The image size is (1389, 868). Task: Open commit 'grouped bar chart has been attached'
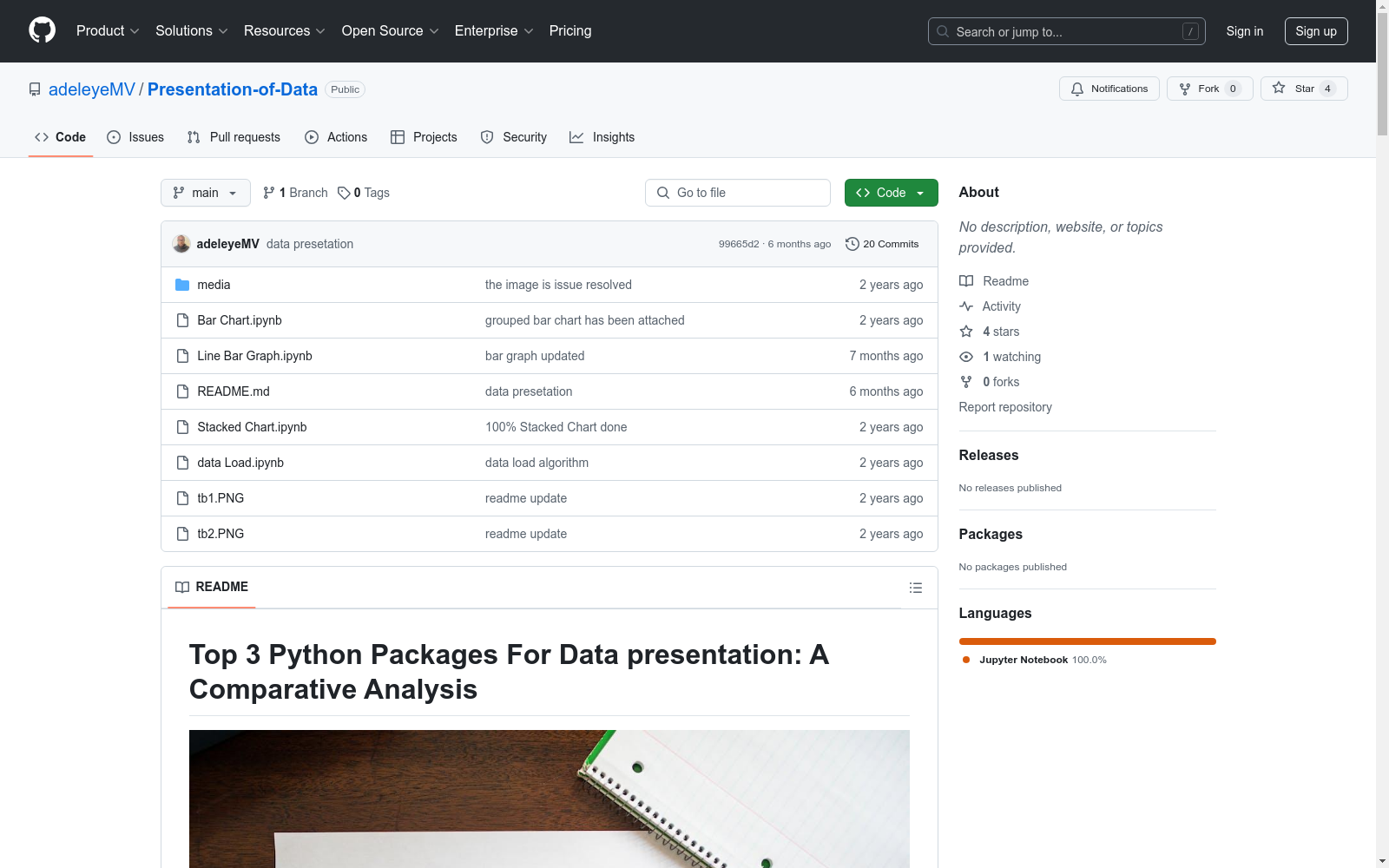click(584, 320)
